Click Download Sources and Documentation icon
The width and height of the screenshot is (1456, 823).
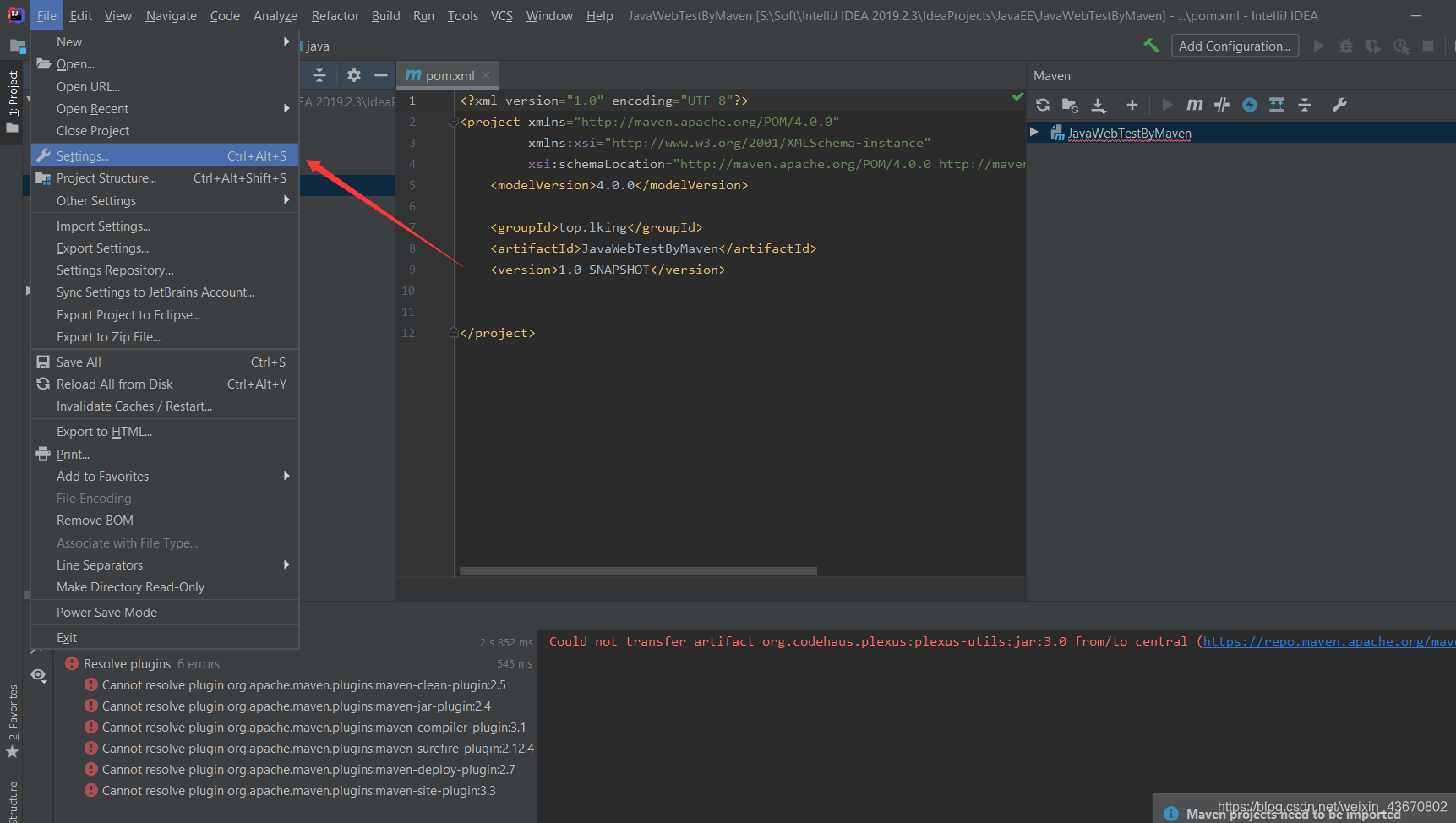[x=1098, y=105]
